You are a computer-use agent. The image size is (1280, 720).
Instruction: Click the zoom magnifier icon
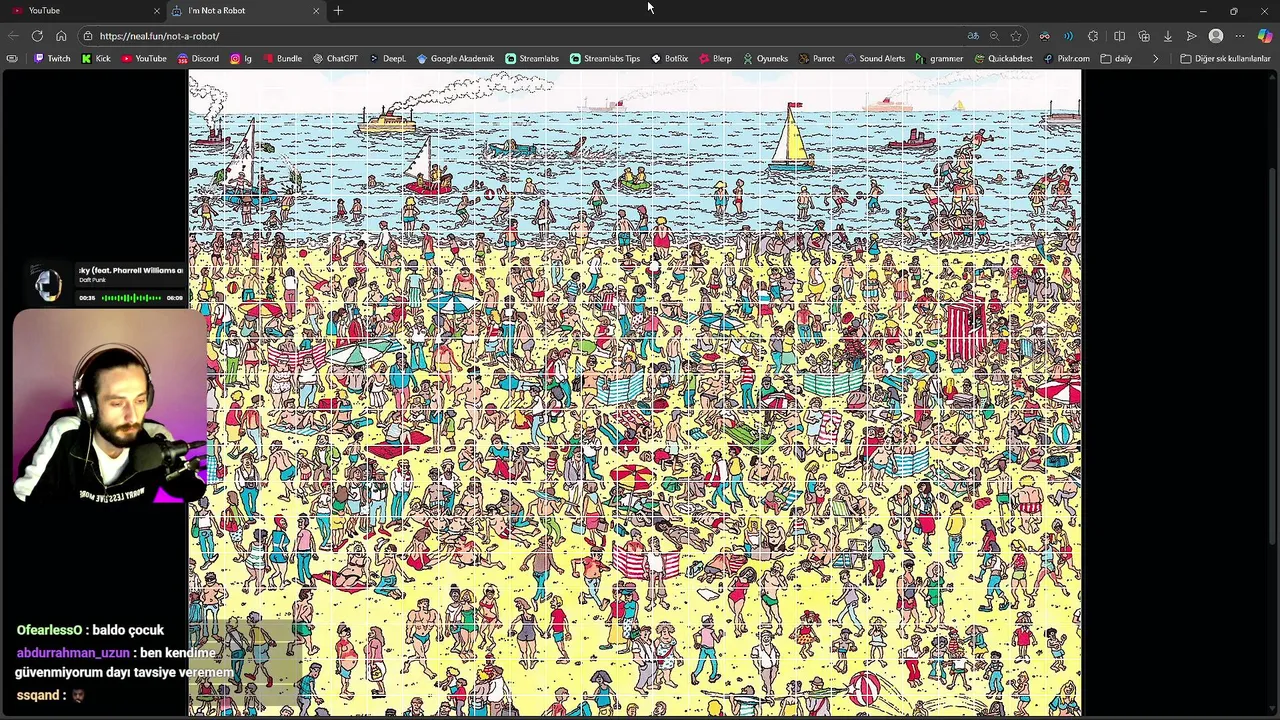[994, 36]
